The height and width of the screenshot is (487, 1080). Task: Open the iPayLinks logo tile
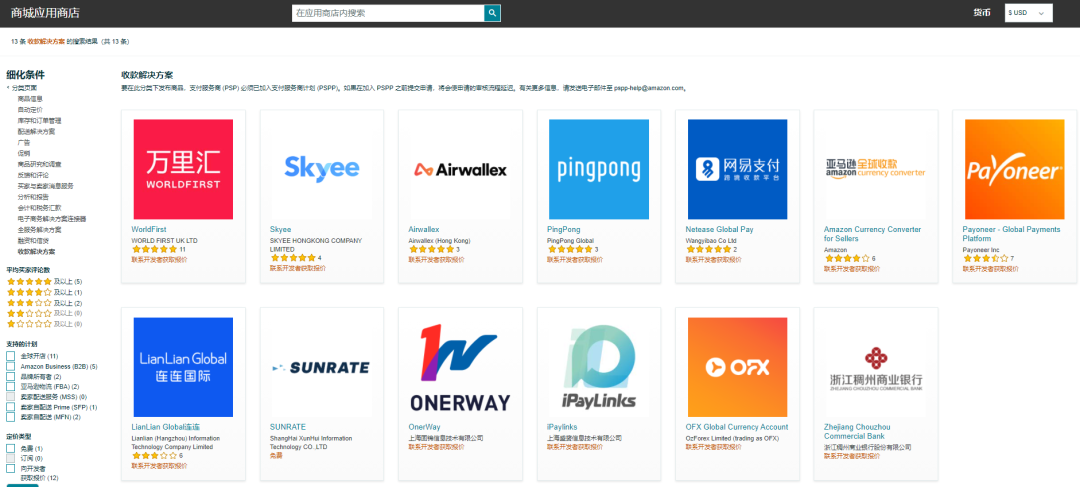[599, 367]
